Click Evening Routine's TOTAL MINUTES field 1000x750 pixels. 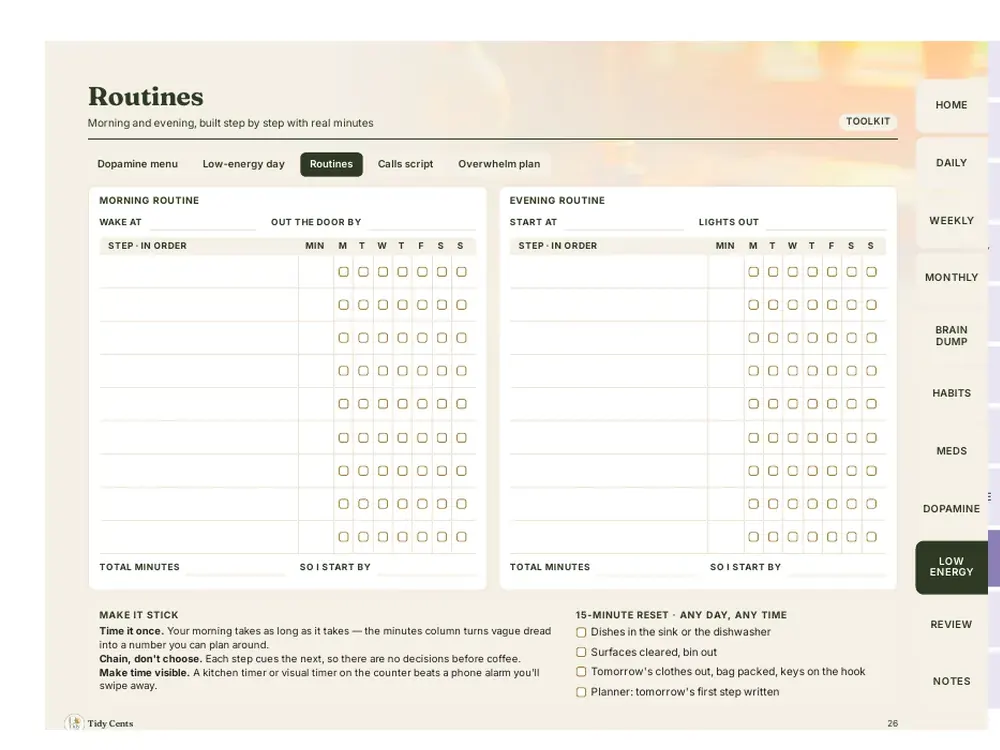[647, 568]
